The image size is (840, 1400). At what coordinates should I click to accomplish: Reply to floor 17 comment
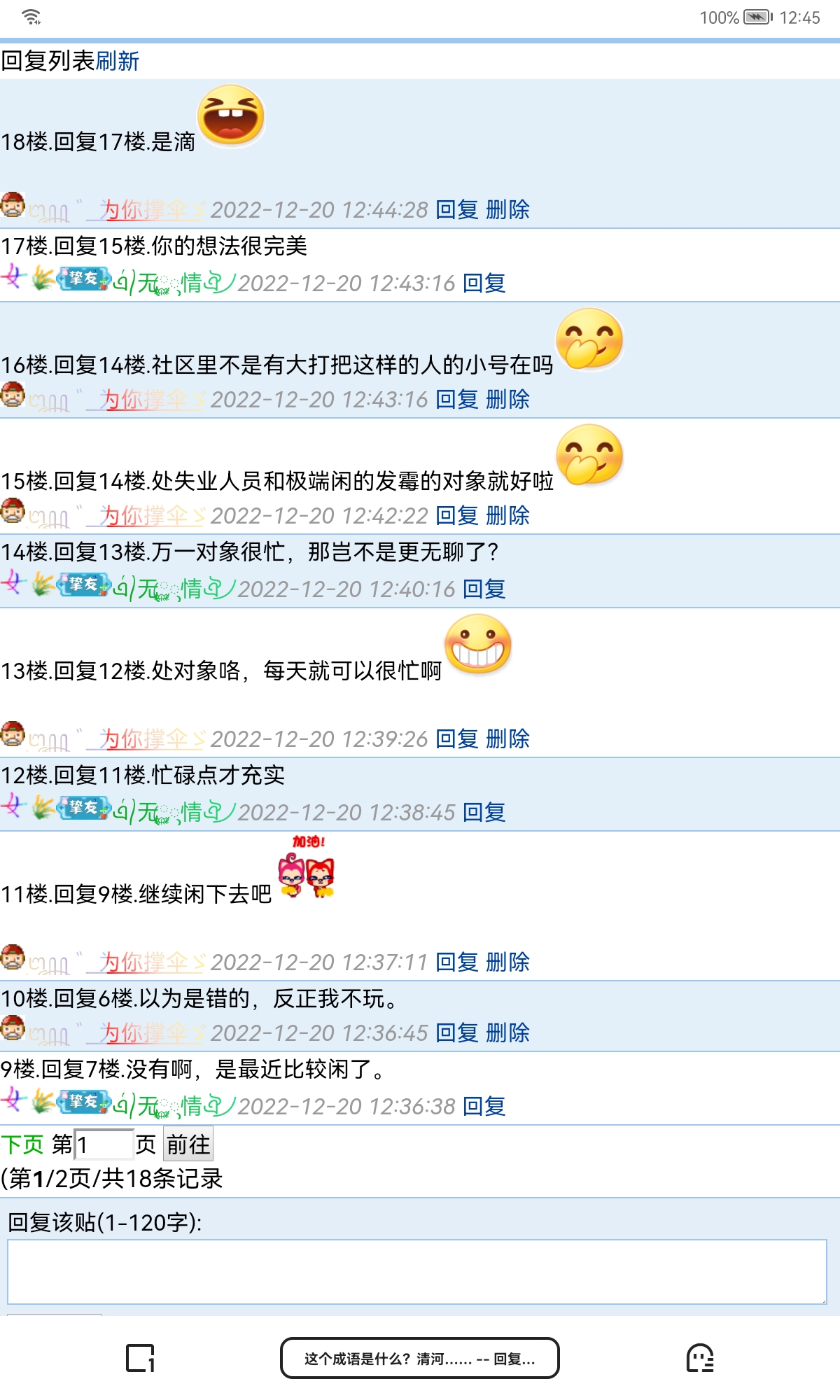point(484,283)
